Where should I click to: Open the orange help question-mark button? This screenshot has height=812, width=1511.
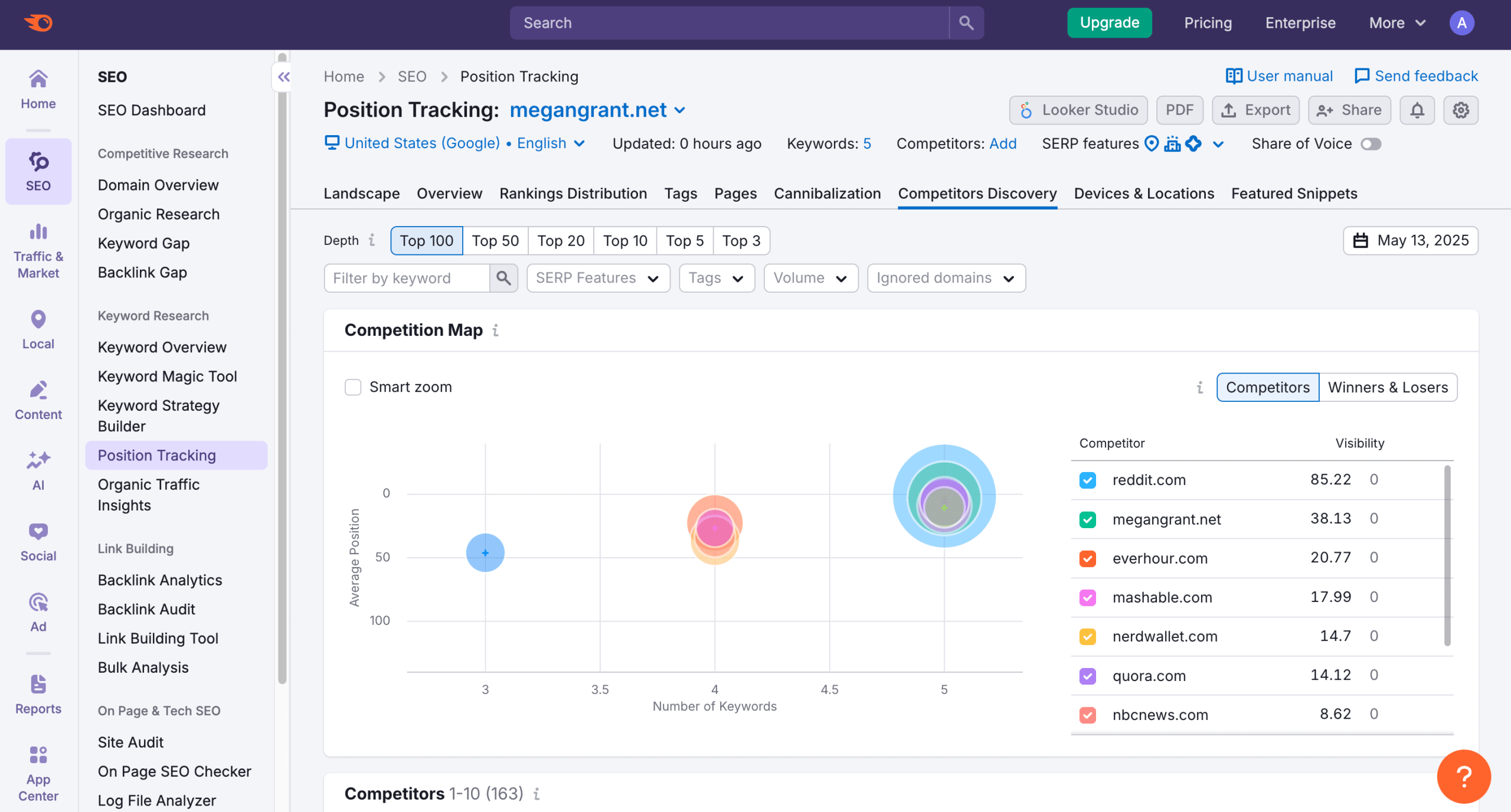point(1464,776)
